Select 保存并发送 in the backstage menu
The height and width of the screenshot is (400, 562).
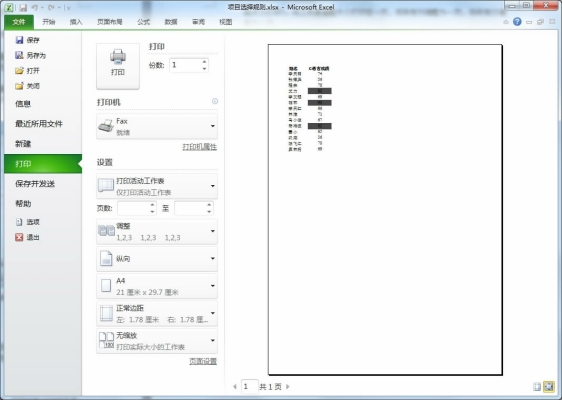tap(35, 184)
